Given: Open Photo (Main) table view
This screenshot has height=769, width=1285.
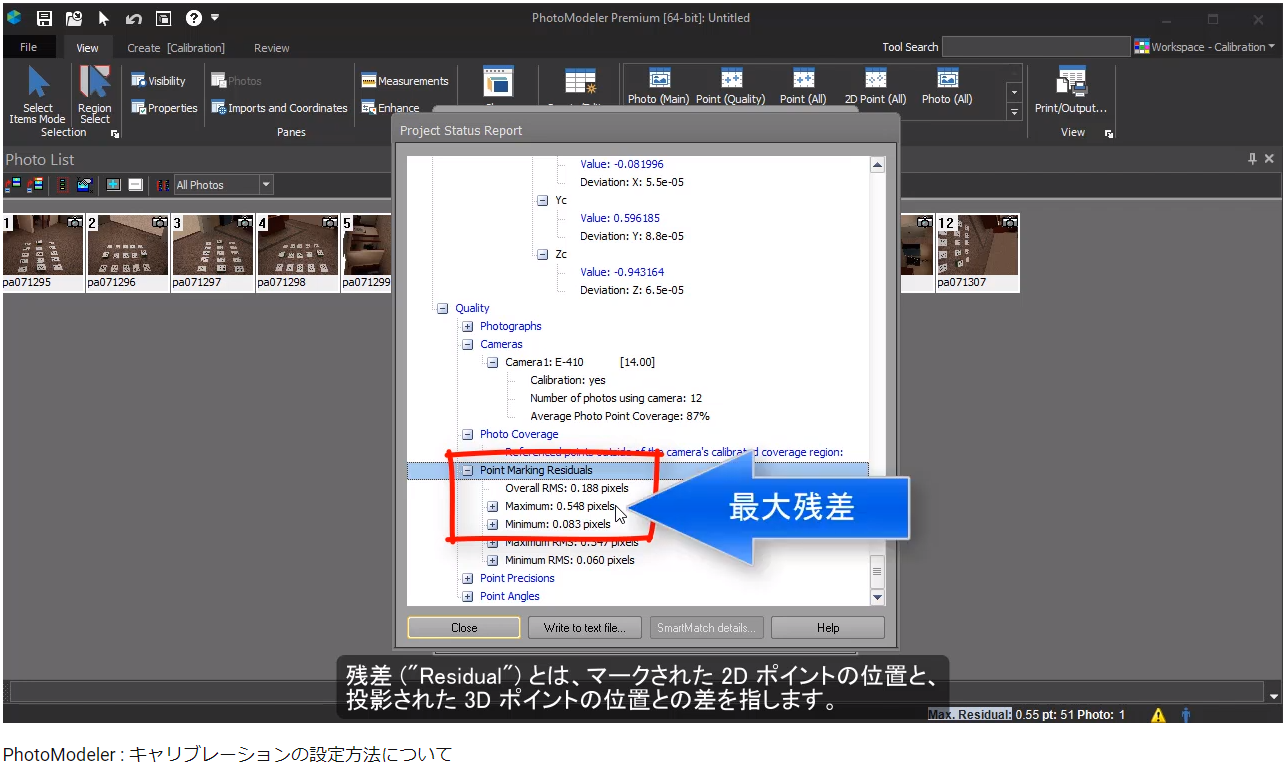Looking at the screenshot, I should (659, 87).
